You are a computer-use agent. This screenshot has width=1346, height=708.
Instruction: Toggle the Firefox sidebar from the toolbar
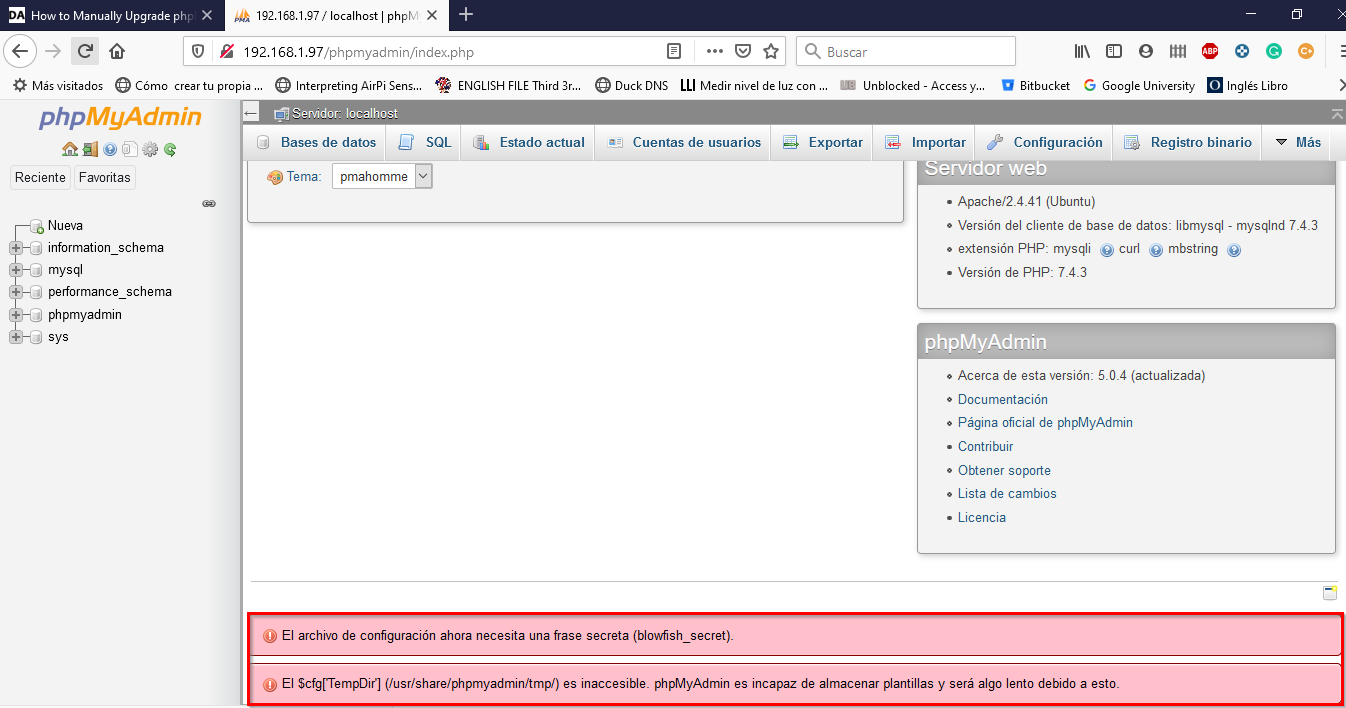[x=1113, y=50]
